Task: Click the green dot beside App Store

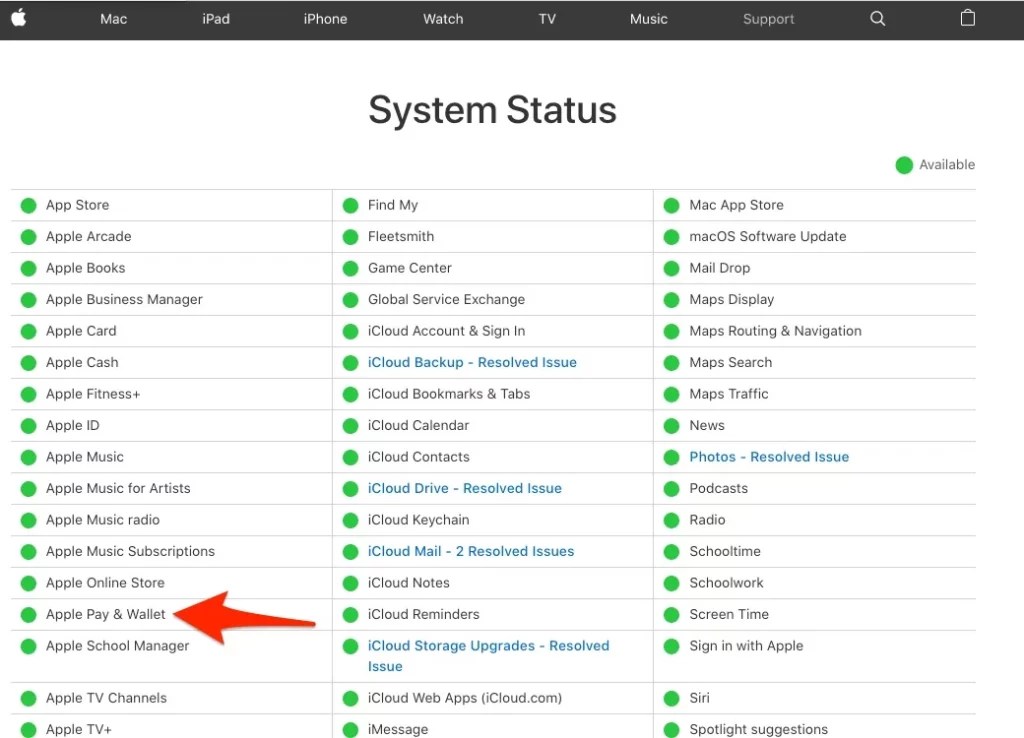Action: pos(28,206)
